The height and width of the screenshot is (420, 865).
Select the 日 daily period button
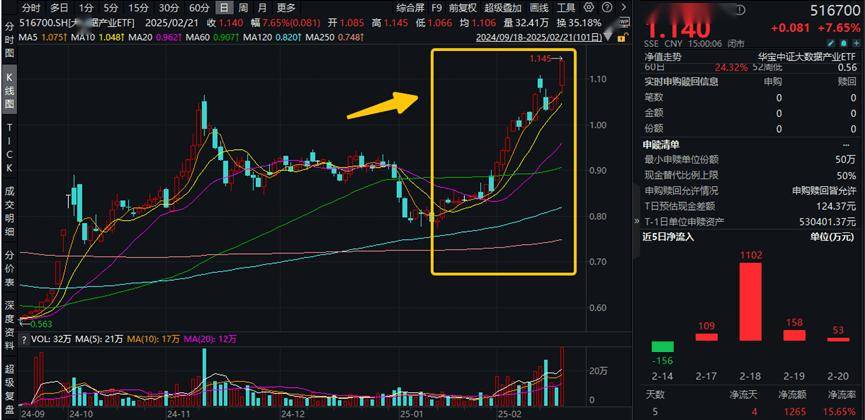(224, 7)
